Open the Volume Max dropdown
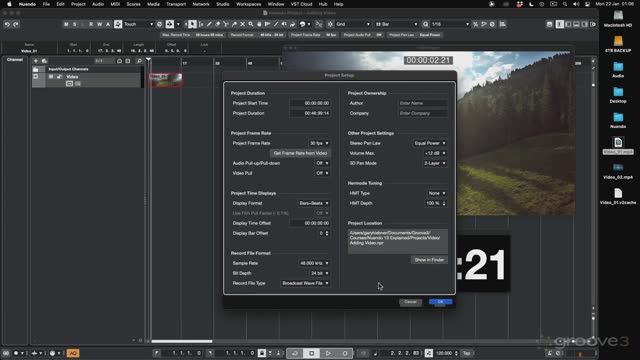The width and height of the screenshot is (640, 360). coord(435,153)
